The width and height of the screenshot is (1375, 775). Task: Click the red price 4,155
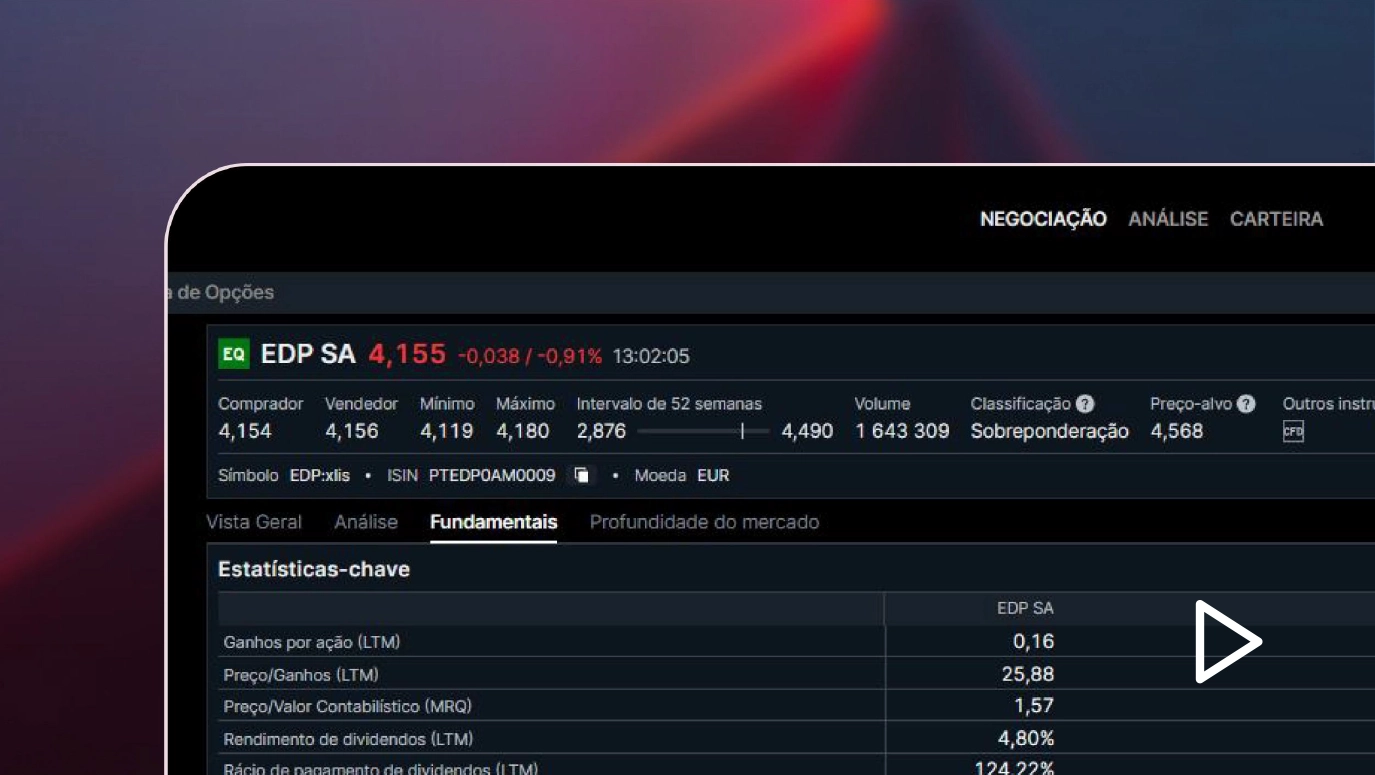pos(407,354)
